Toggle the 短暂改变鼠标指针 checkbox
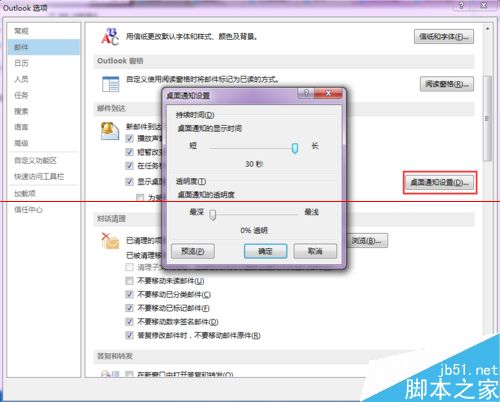Image resolution: width=500 pixels, height=402 pixels. click(129, 152)
